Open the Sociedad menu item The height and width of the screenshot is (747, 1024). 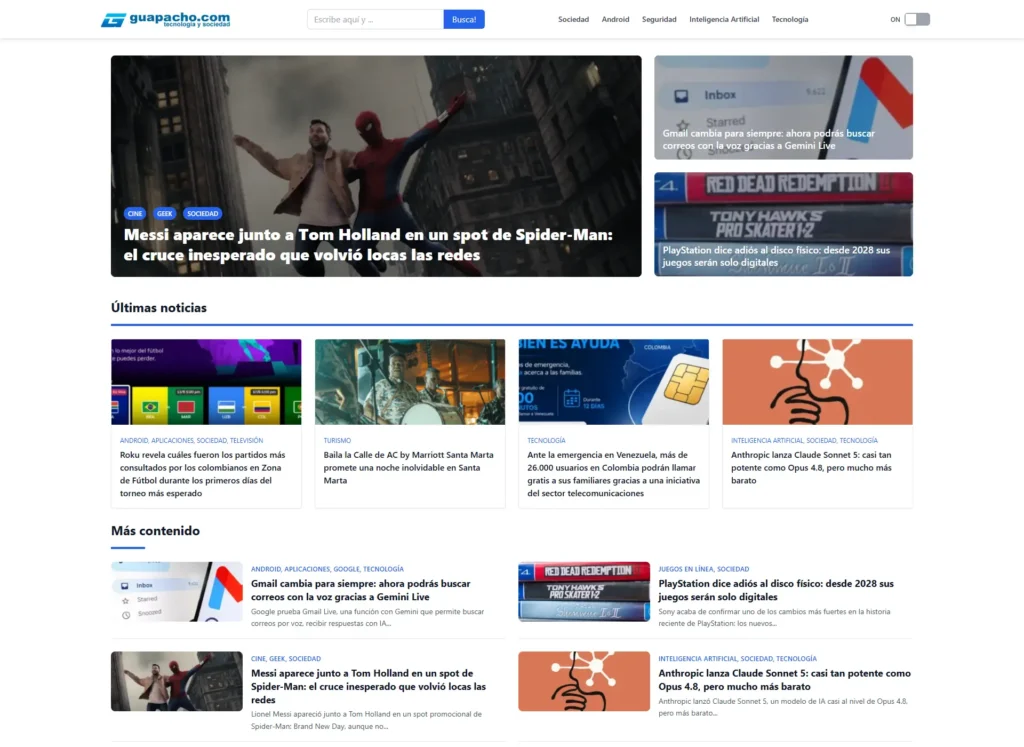[573, 20]
